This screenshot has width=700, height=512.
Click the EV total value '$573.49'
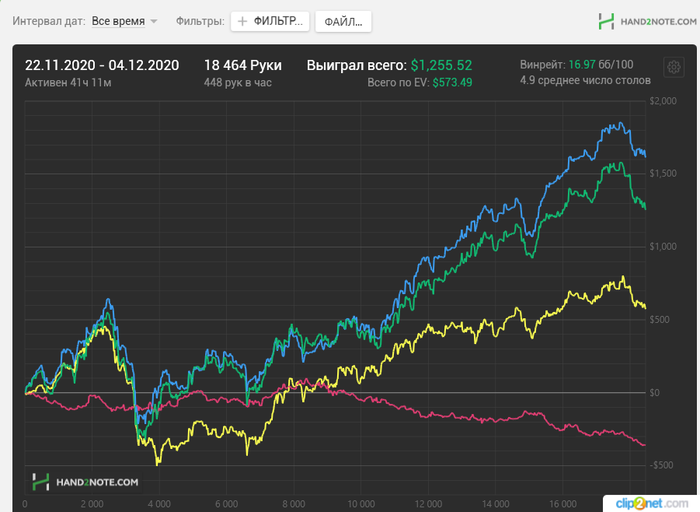452,83
